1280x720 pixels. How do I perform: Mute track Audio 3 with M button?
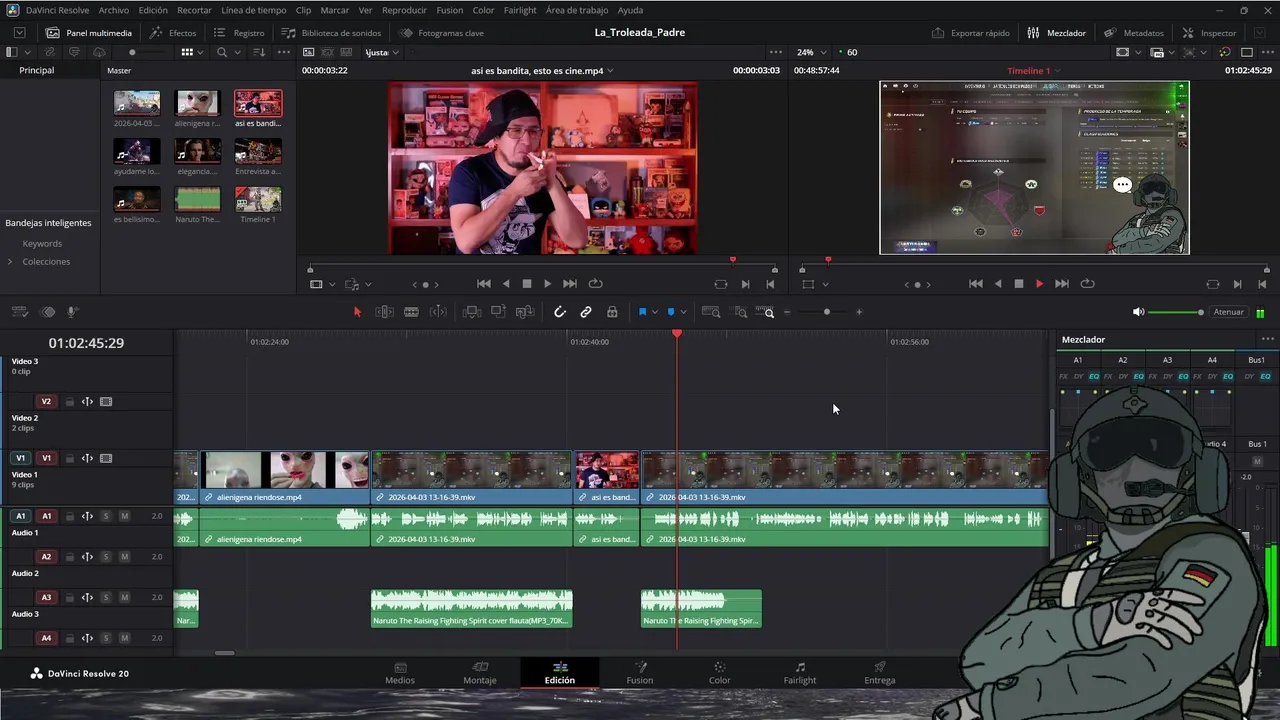pyautogui.click(x=124, y=597)
